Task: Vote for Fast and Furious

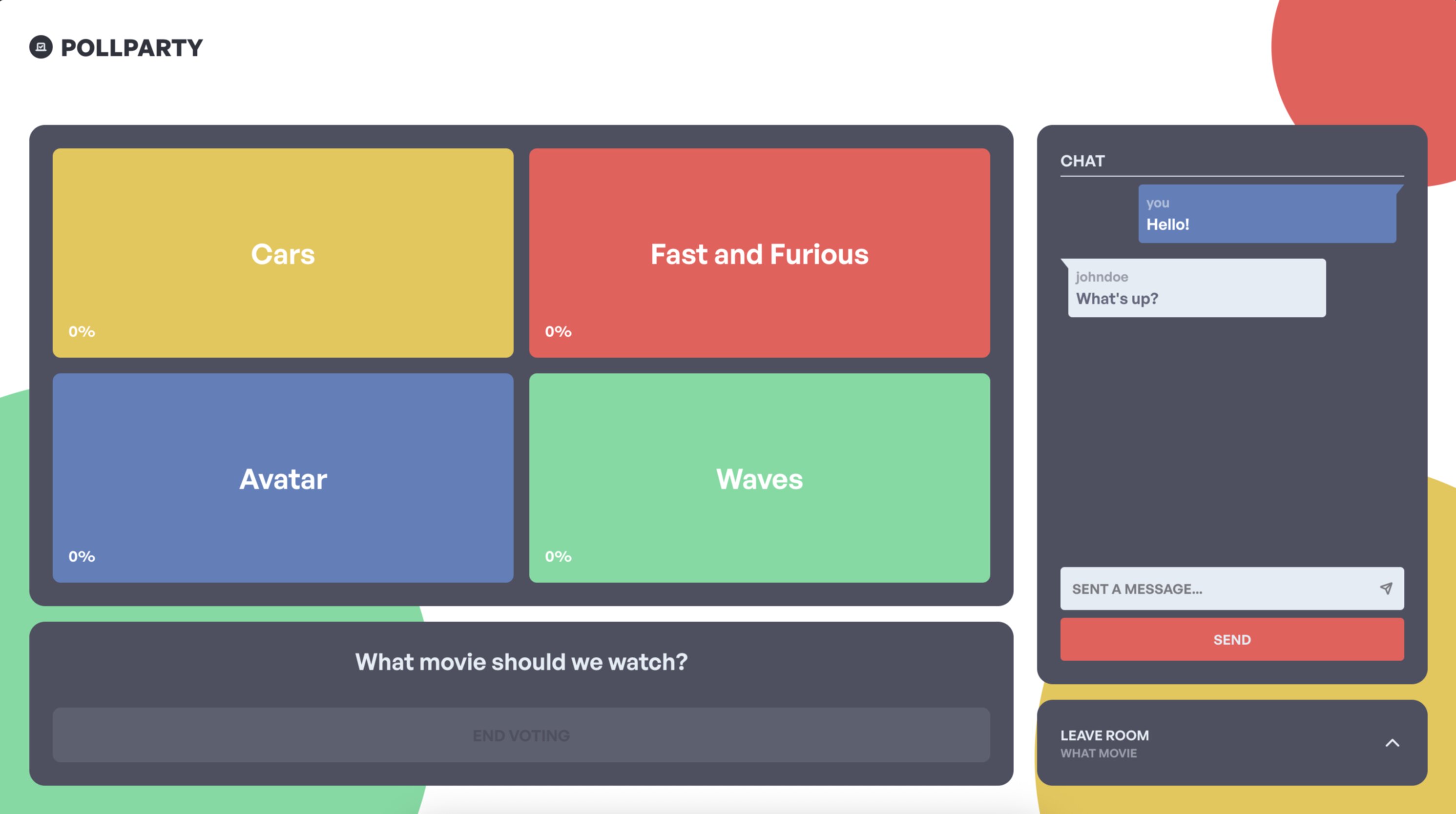Action: point(759,253)
